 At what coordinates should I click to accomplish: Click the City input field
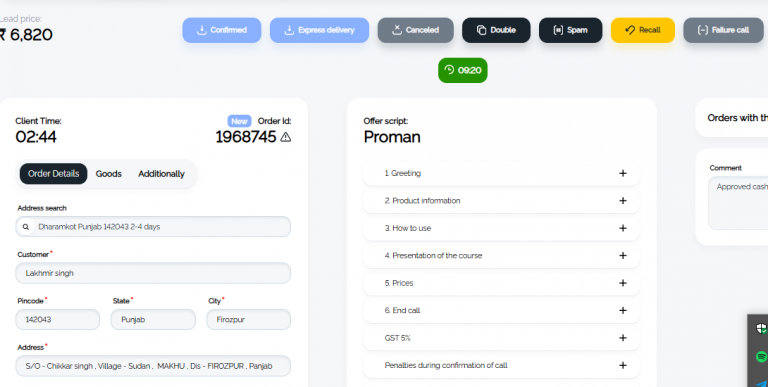(249, 319)
